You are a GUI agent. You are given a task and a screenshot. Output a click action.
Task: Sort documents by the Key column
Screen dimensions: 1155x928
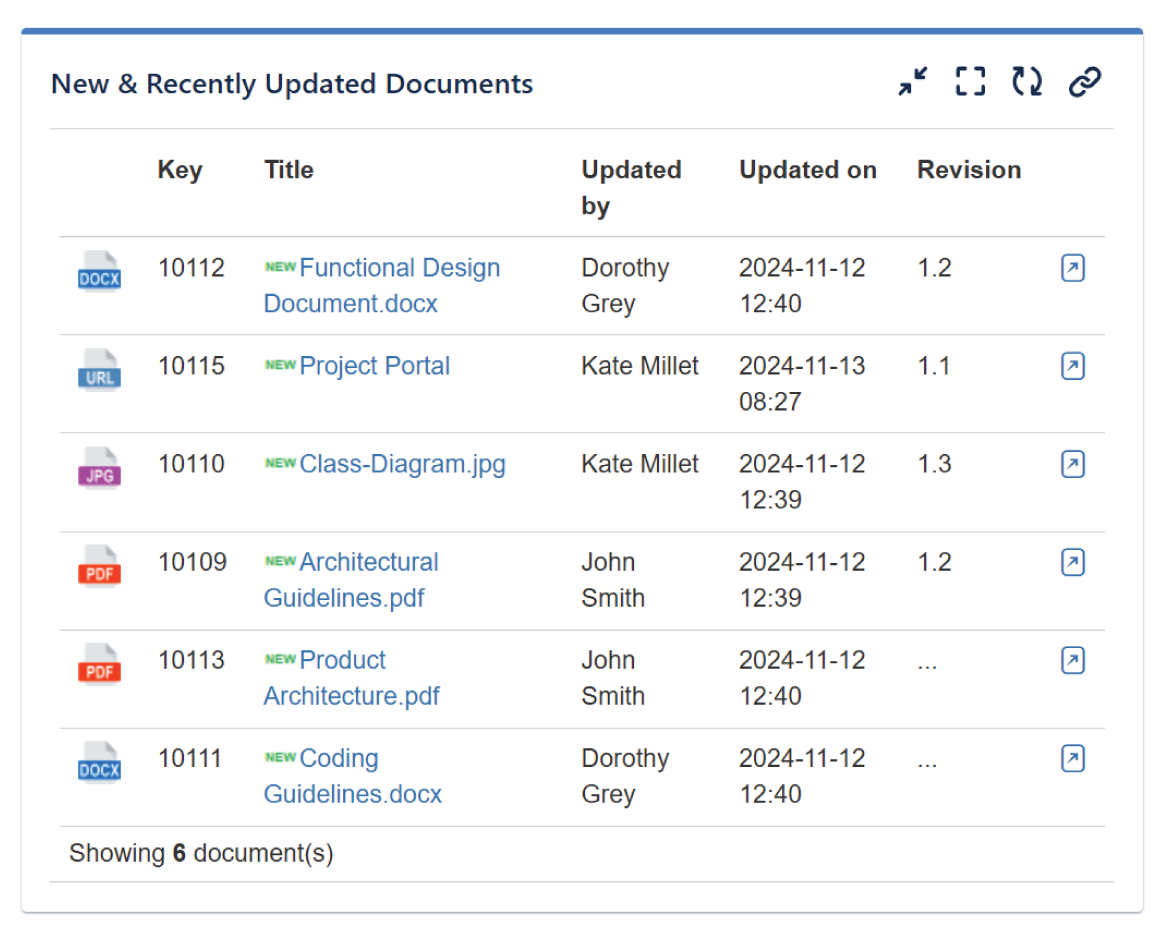tap(180, 170)
